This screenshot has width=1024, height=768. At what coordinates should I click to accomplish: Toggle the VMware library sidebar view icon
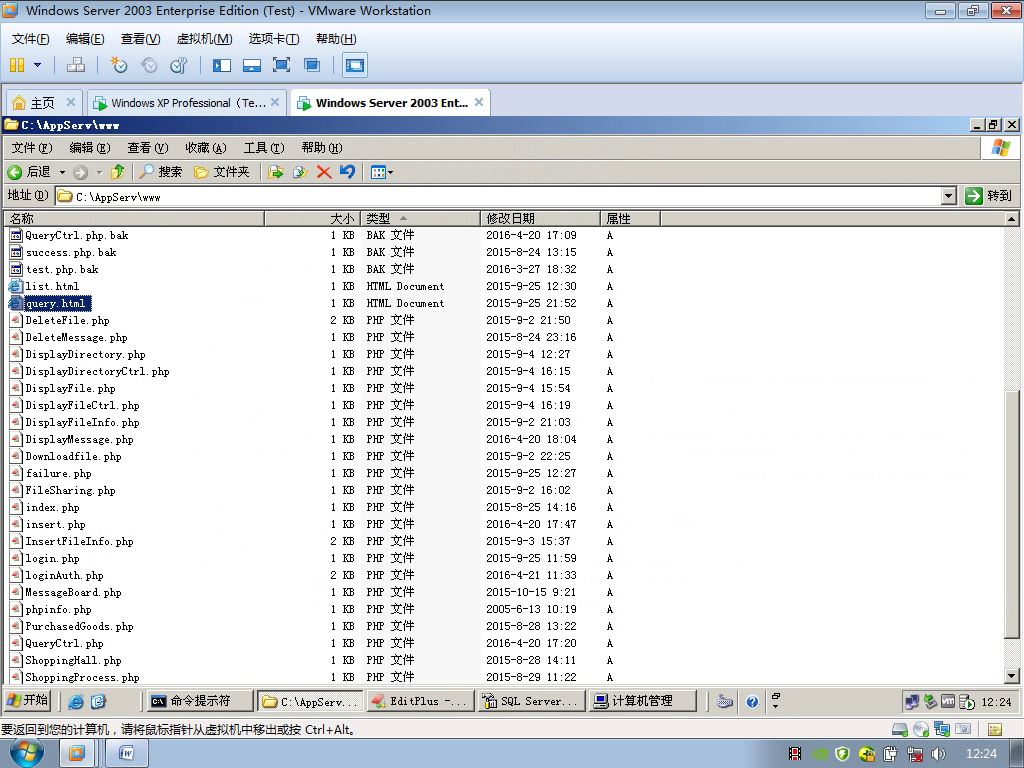tap(222, 65)
